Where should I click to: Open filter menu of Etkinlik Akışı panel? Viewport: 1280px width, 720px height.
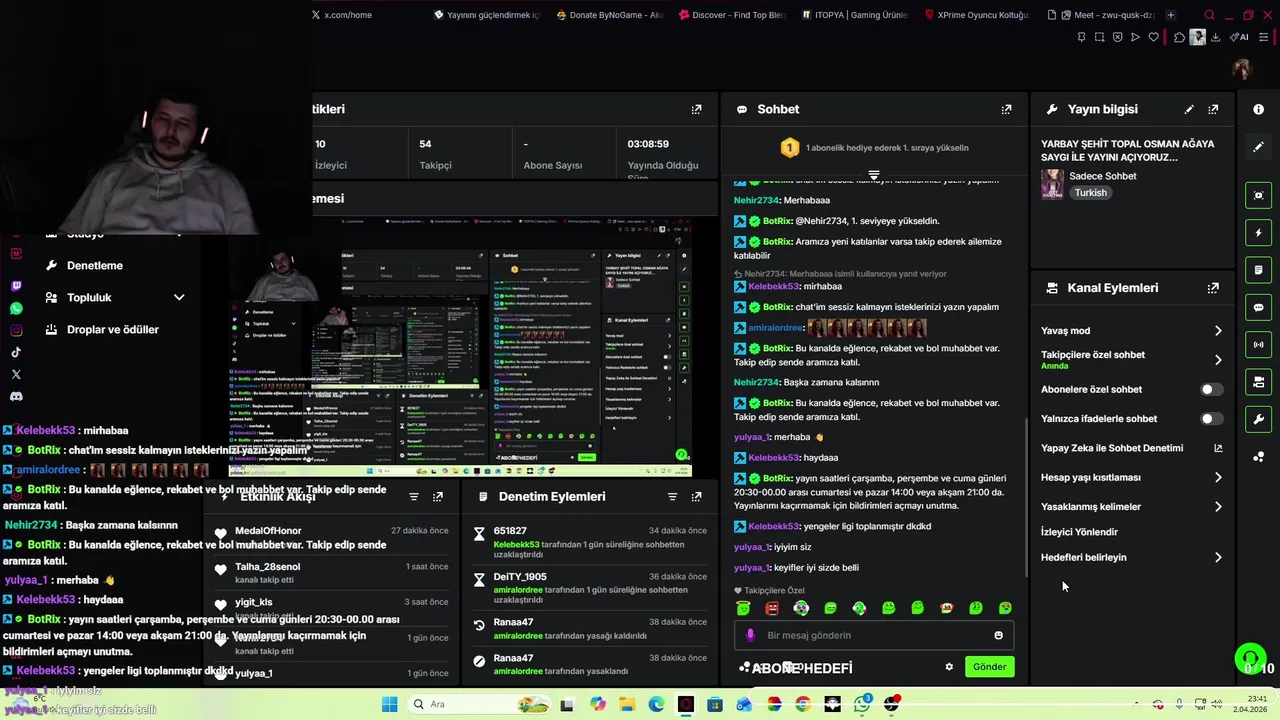pyautogui.click(x=414, y=497)
